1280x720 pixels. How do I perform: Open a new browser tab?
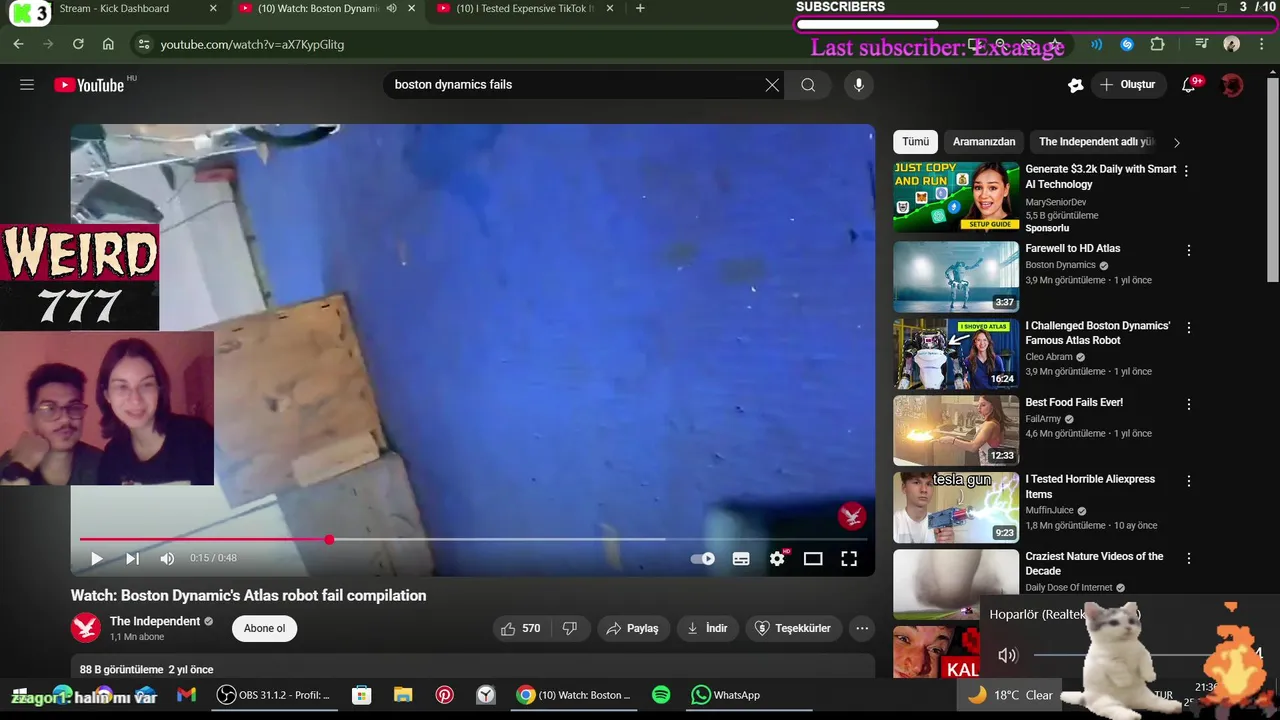640,8
